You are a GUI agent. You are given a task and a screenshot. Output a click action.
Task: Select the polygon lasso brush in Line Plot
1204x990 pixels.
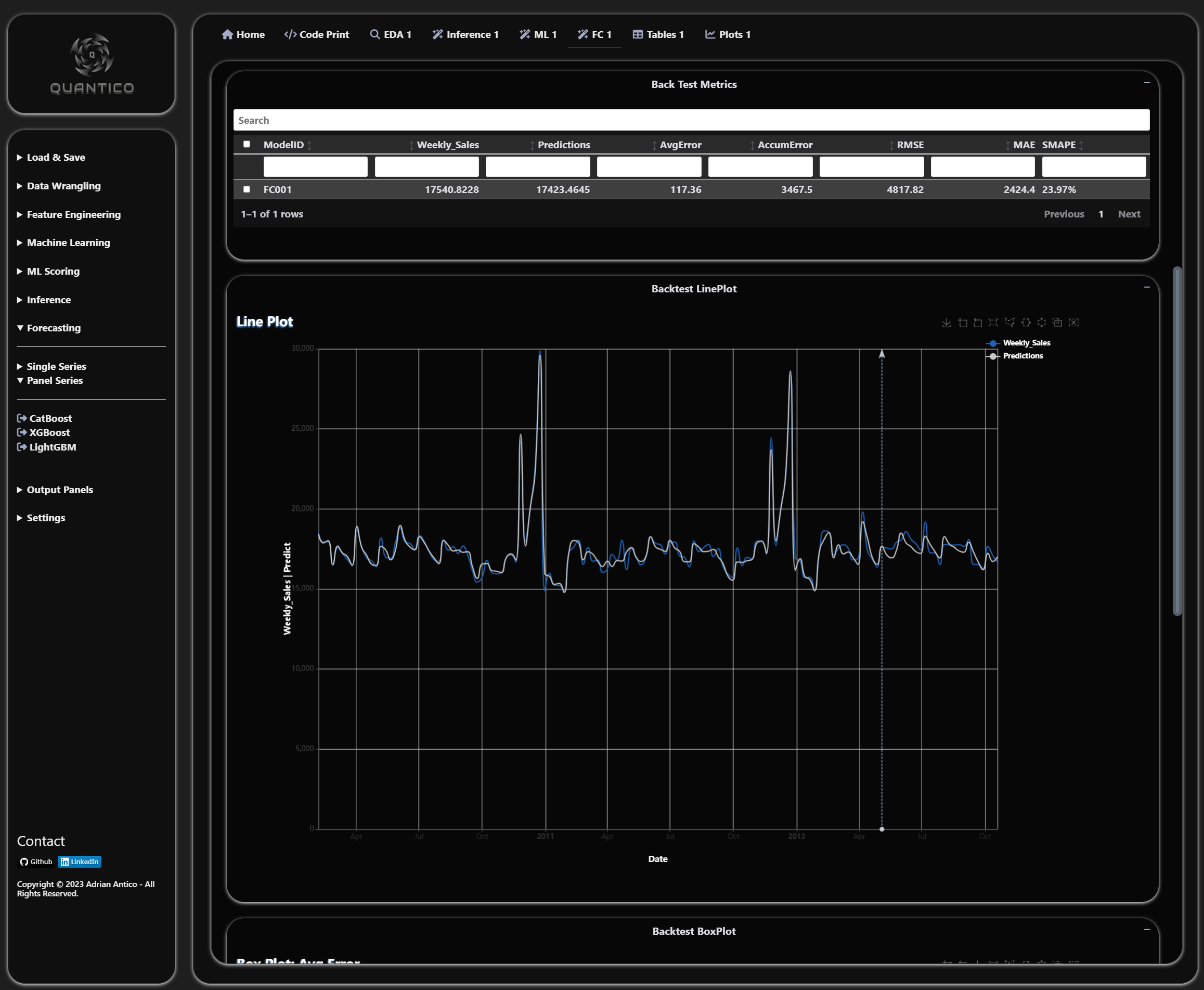point(1009,323)
